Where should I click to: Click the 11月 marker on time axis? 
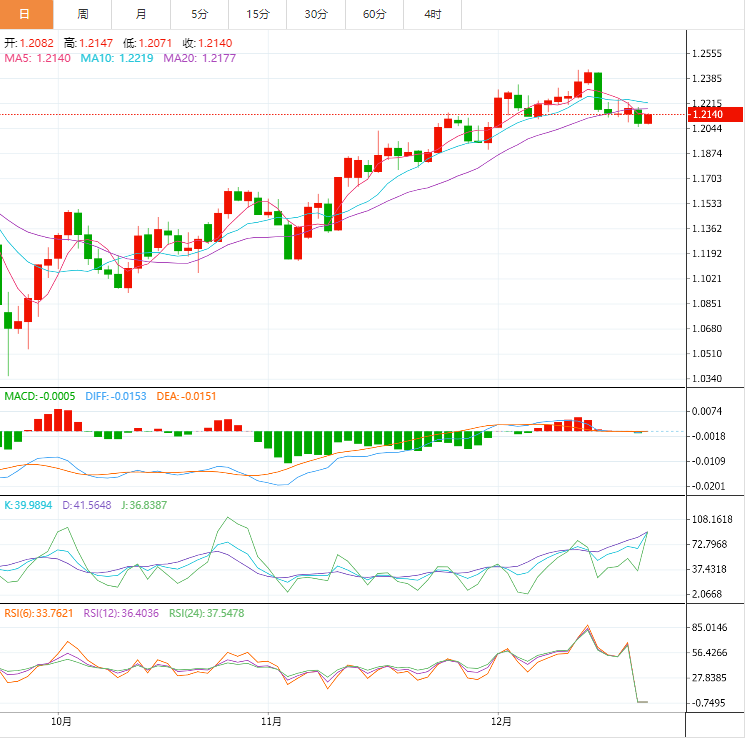(270, 720)
